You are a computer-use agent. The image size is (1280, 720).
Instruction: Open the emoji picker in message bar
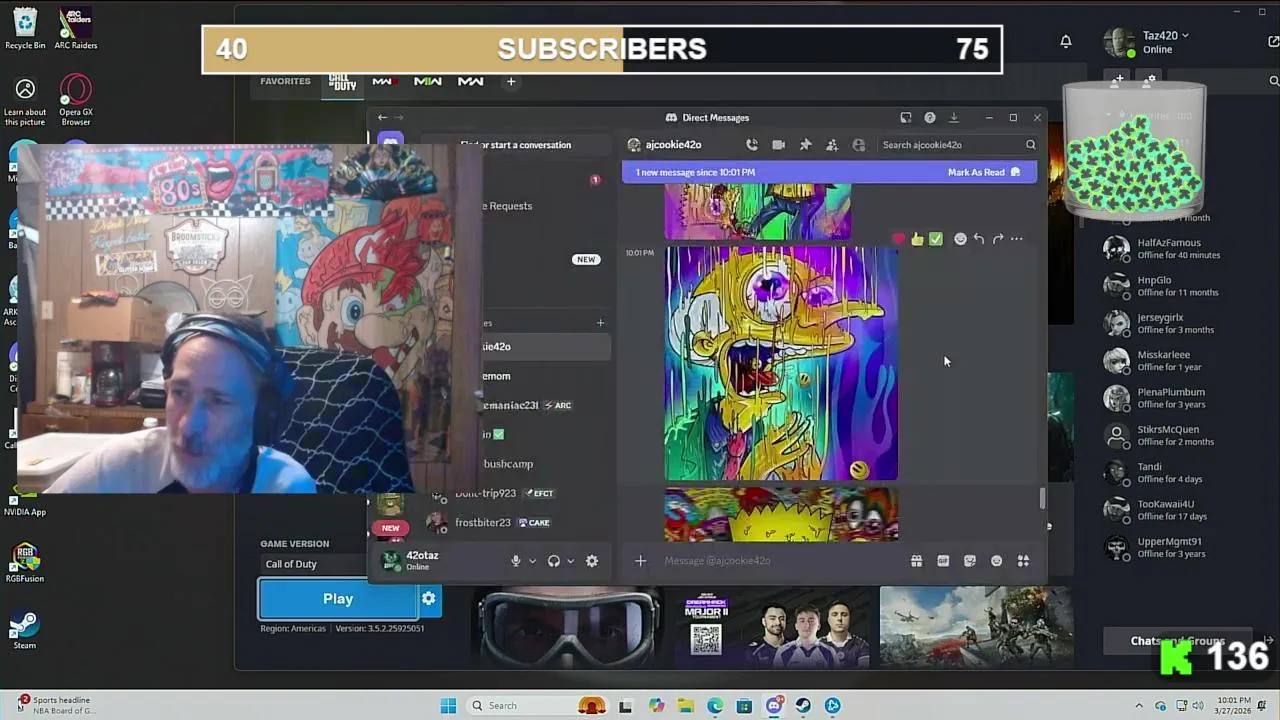tap(996, 561)
